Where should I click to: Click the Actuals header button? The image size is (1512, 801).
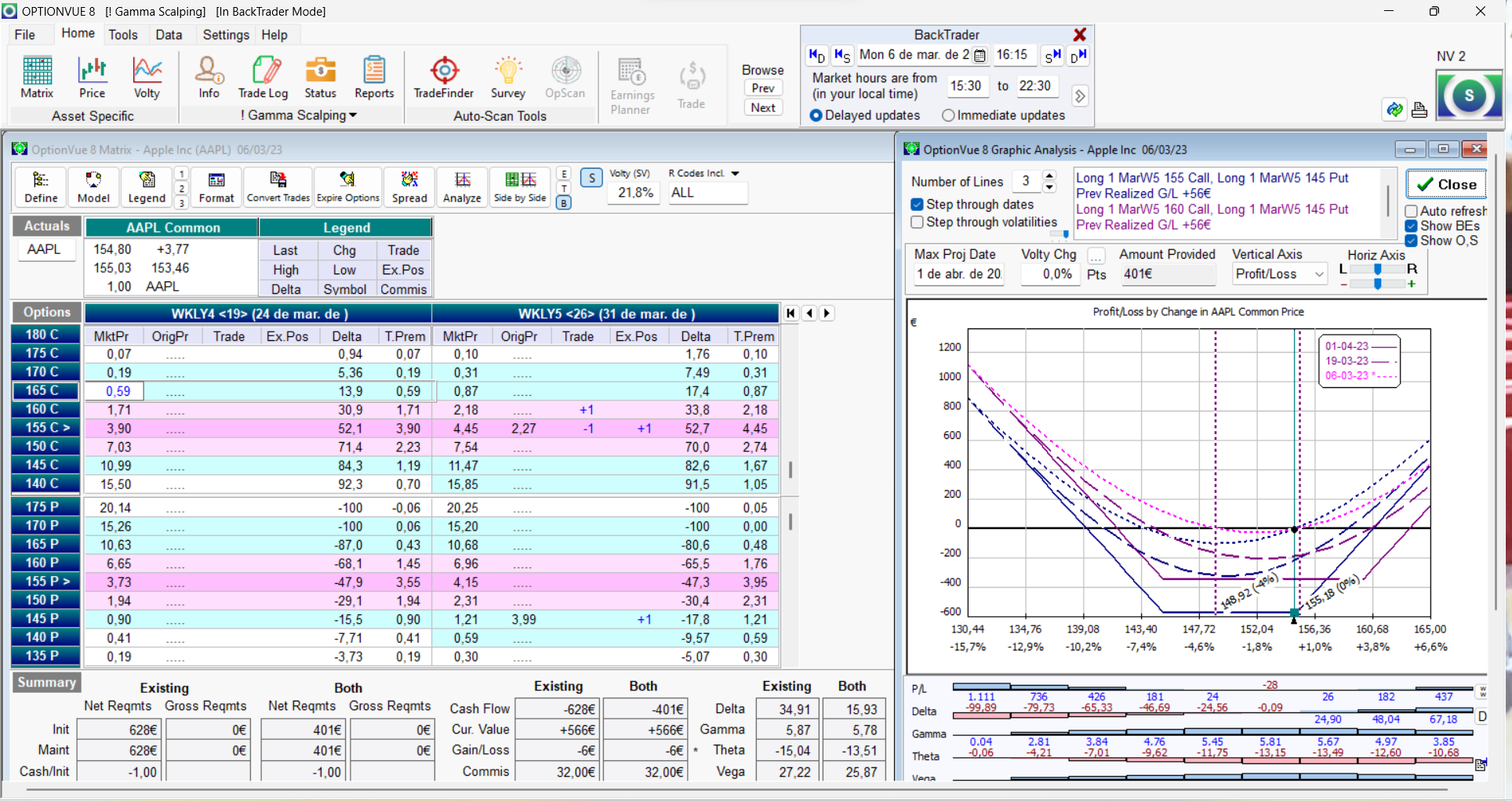(47, 226)
